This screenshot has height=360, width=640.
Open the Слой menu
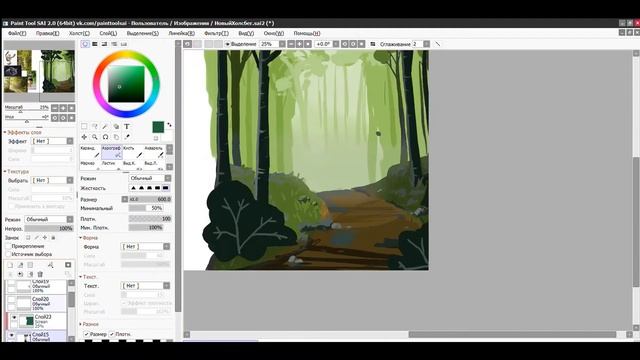[108, 33]
